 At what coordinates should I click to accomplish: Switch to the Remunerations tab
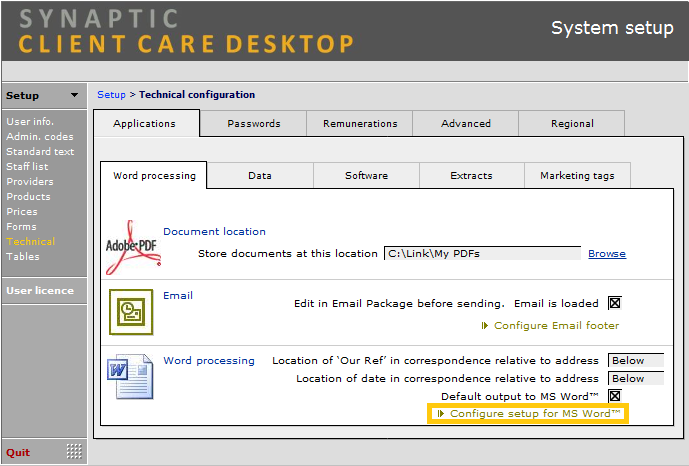(360, 123)
